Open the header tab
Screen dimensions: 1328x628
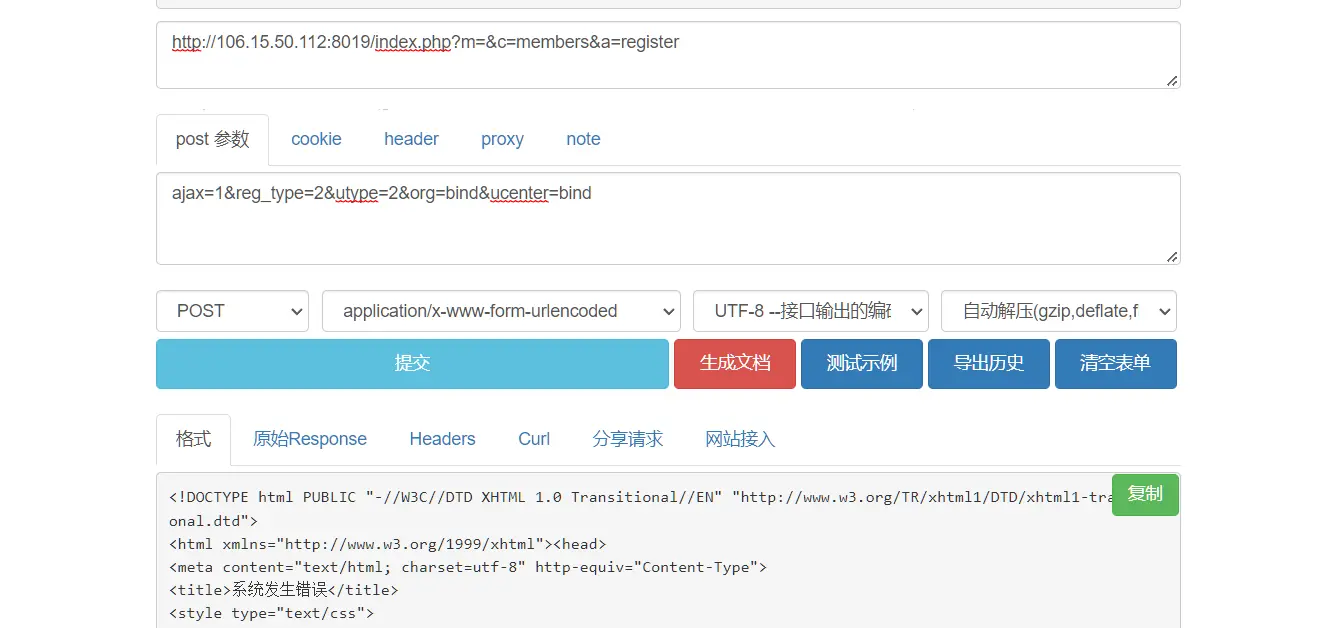point(411,139)
